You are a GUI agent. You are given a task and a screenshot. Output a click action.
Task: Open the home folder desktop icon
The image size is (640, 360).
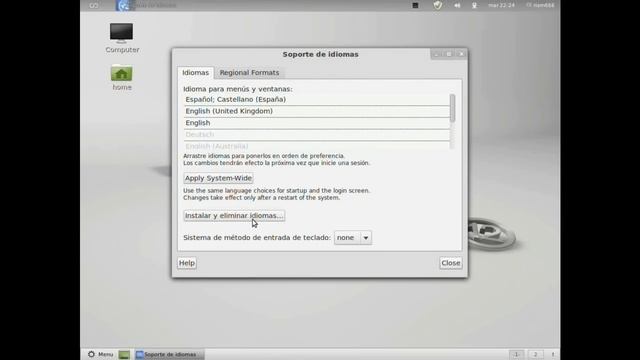tap(122, 78)
